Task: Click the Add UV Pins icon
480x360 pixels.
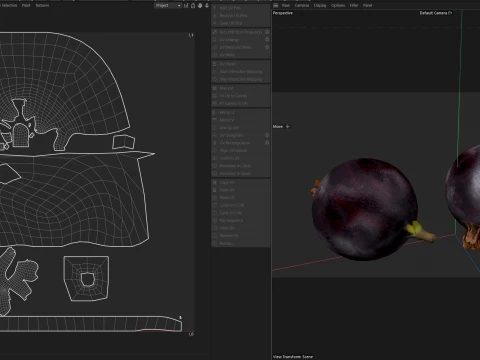Action: pos(215,8)
